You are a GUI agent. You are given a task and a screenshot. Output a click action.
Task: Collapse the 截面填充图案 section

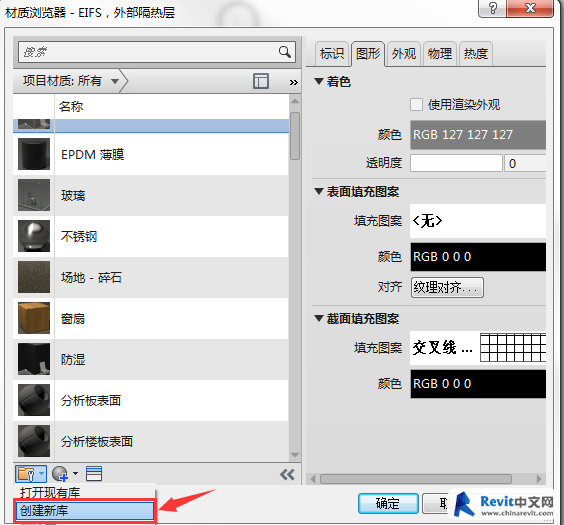(319, 318)
